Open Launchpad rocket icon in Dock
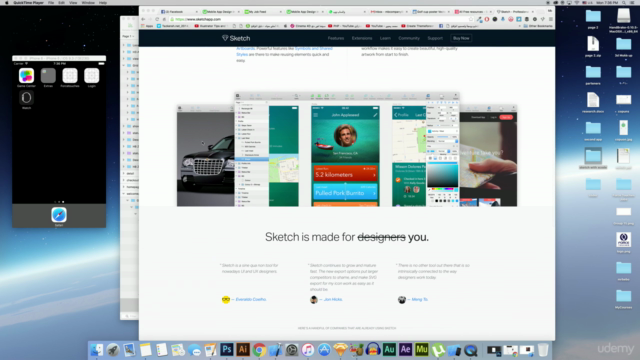Image resolution: width=640 pixels, height=360 pixels. pyautogui.click(x=113, y=350)
